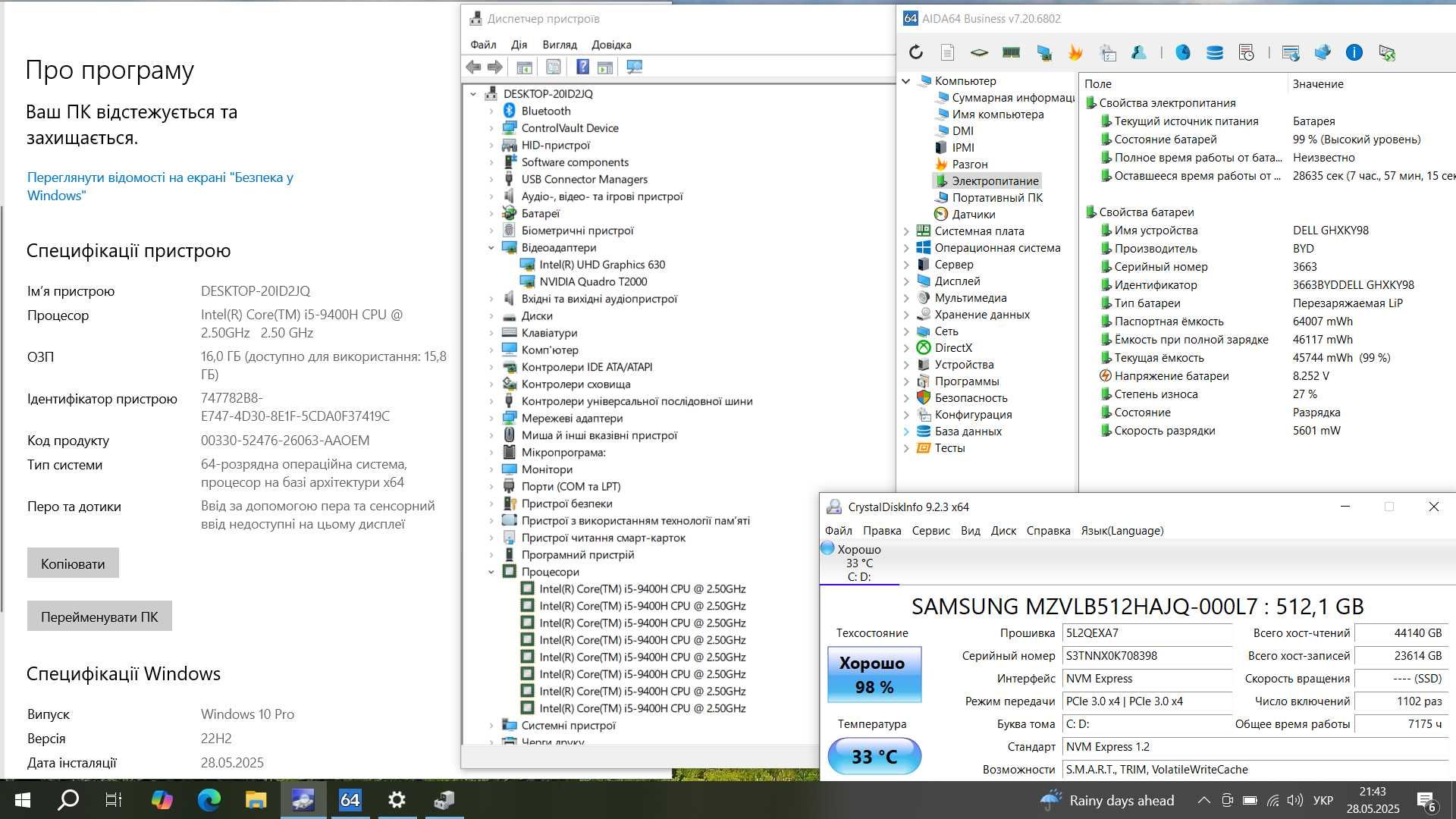Open the Start menu on the taskbar
This screenshot has width=1456, height=819.
click(x=22, y=800)
